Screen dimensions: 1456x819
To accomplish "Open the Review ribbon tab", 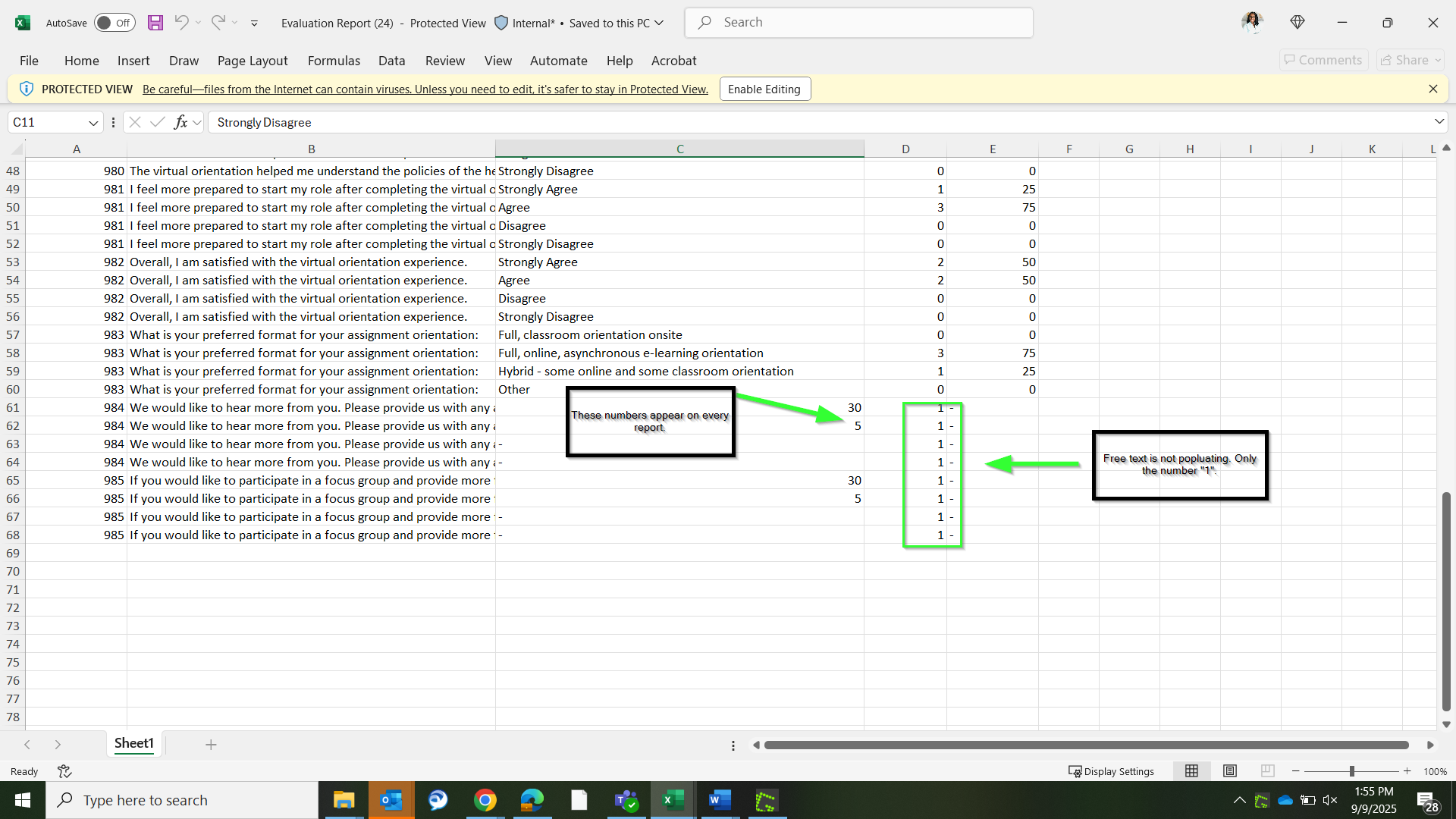I will click(444, 61).
